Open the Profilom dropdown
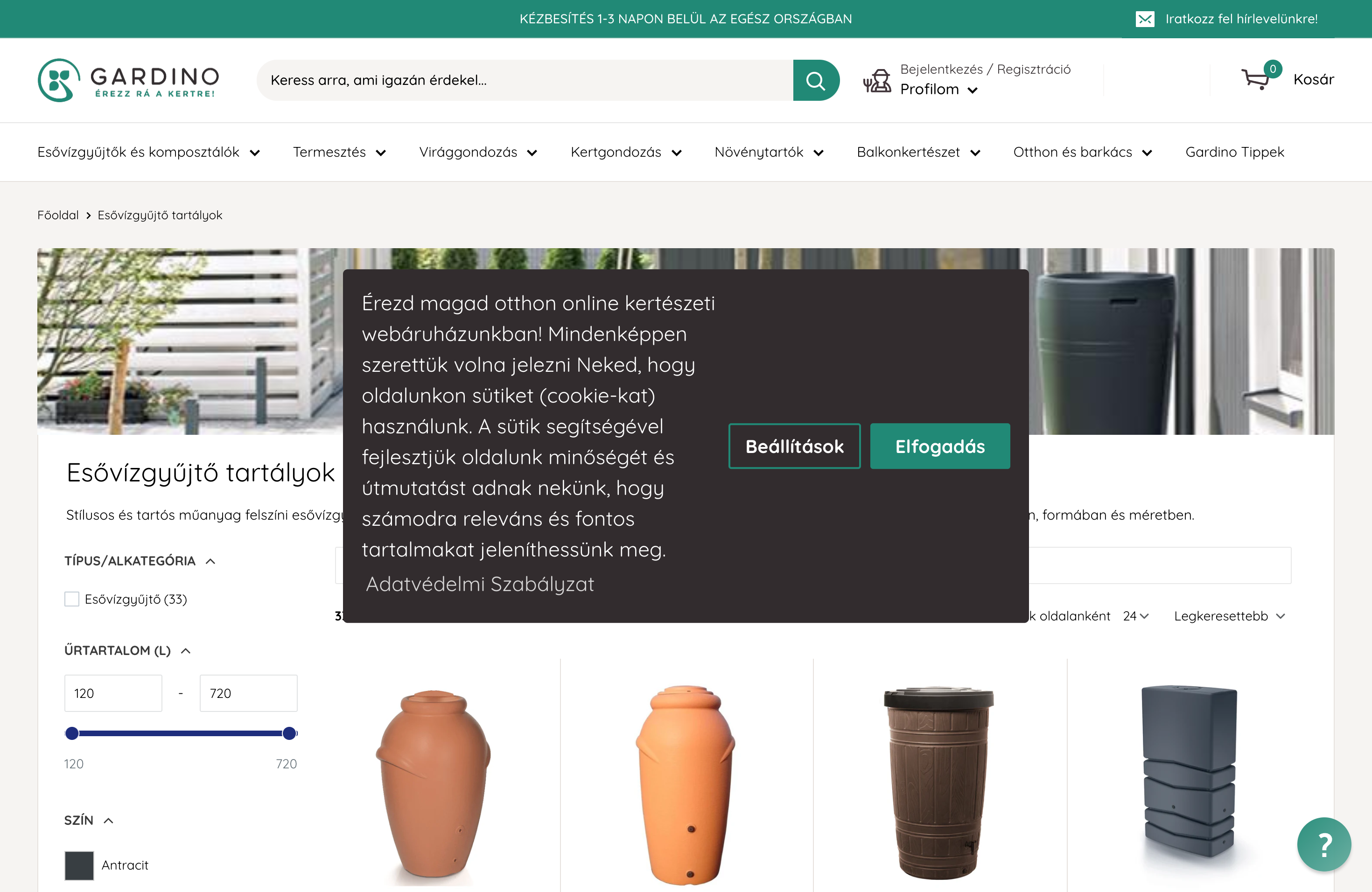This screenshot has width=1372, height=892. pos(940,89)
